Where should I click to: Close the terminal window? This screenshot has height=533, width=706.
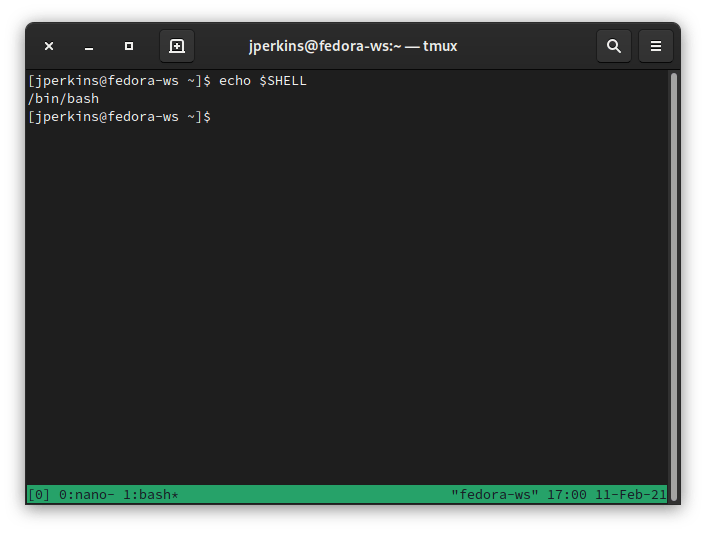pyautogui.click(x=49, y=46)
